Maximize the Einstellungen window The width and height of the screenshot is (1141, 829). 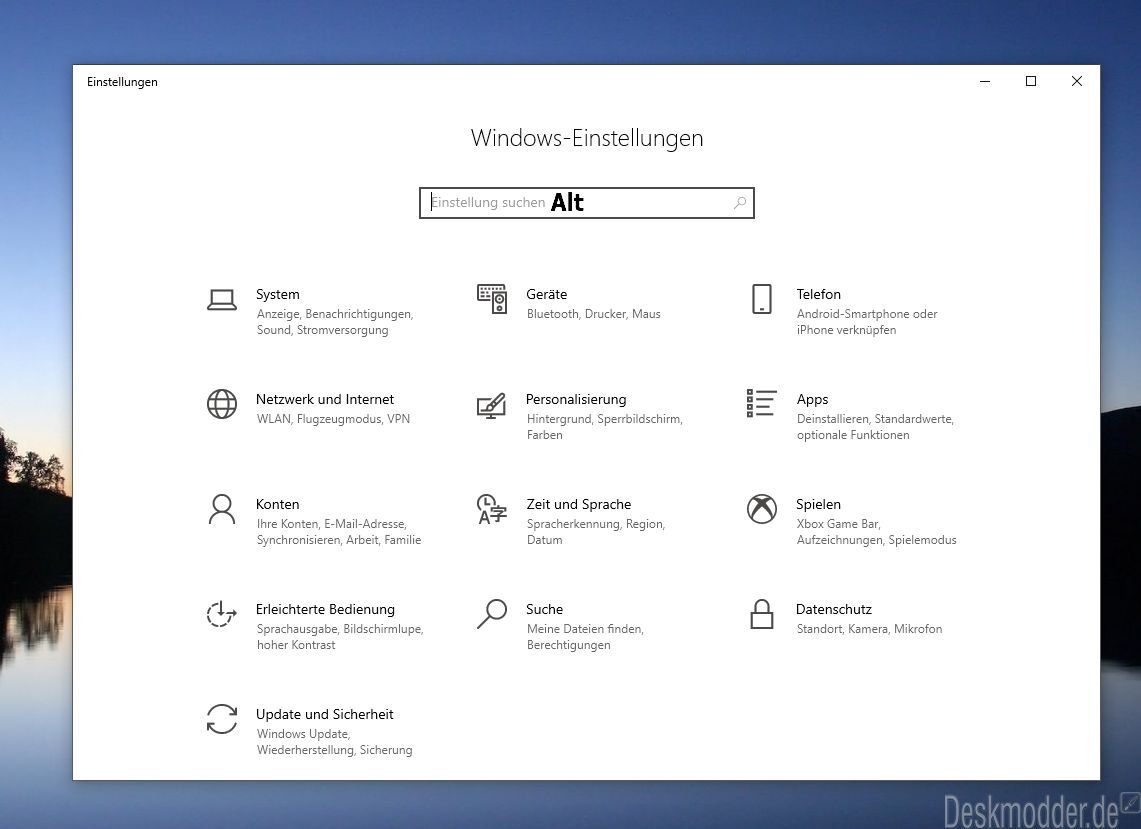(1030, 82)
